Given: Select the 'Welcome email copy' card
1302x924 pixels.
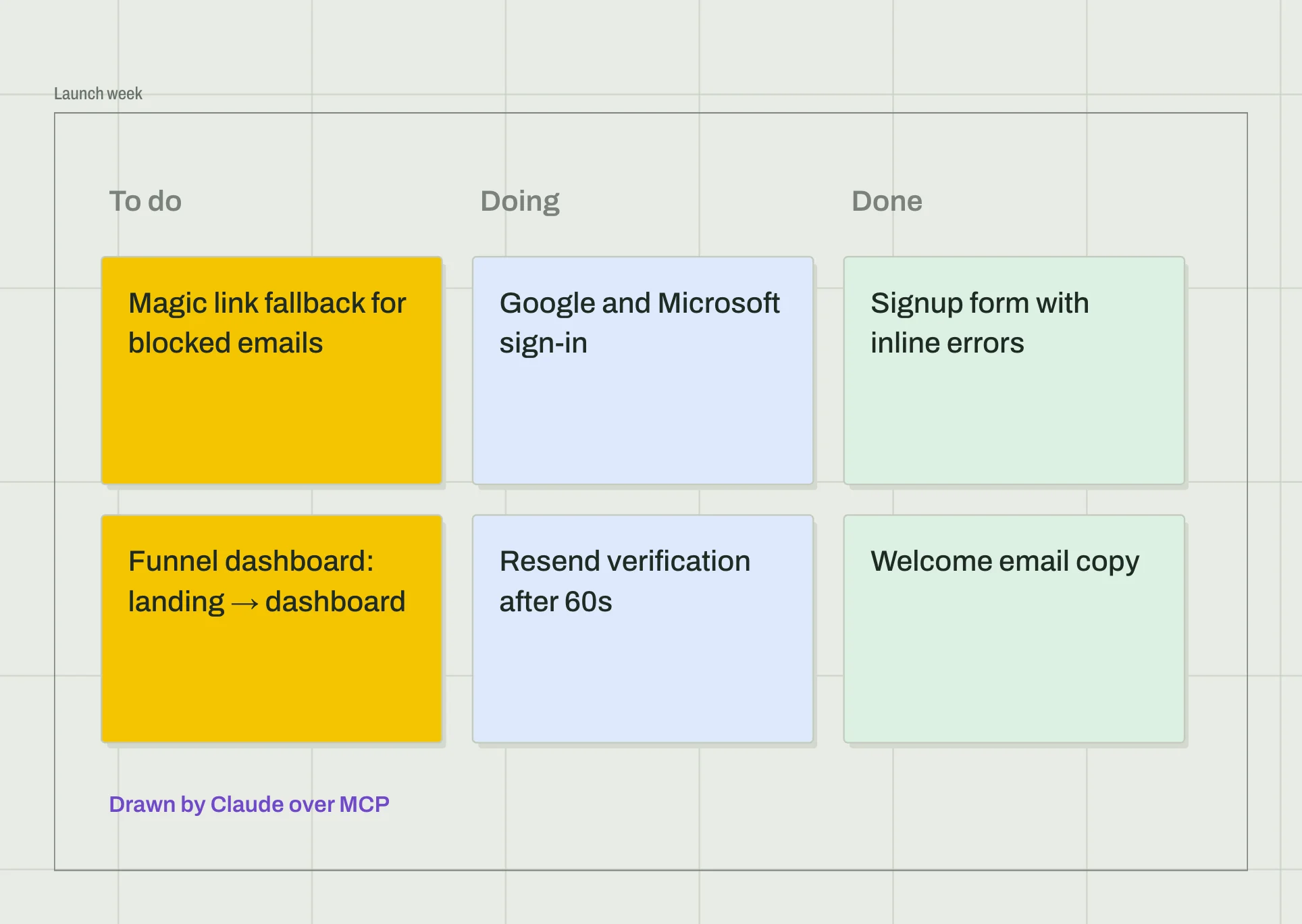Looking at the screenshot, I should (x=1014, y=629).
